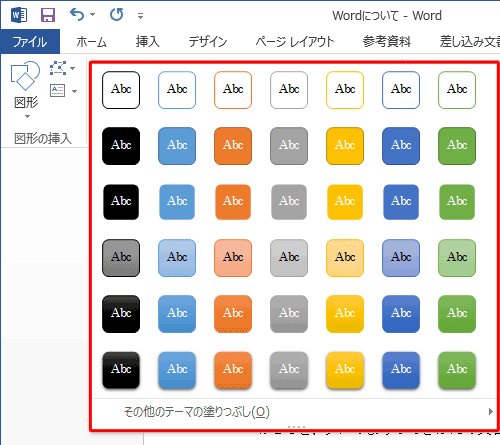Click the draw text box icon
Image resolution: width=500 pixels, height=445 pixels.
tap(58, 90)
